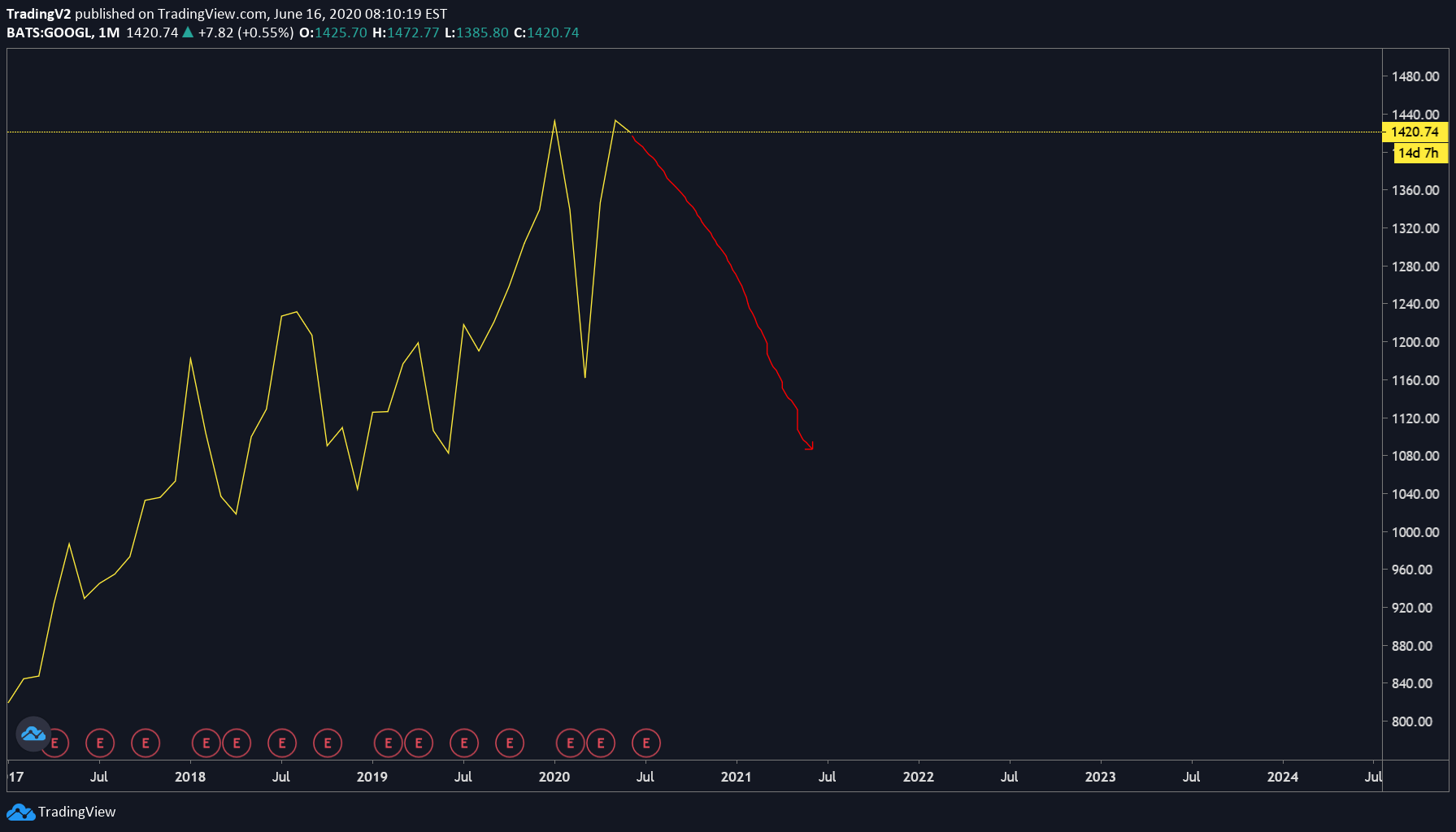Click the 2020 time axis label
Image resolution: width=1456 pixels, height=832 pixels.
pyautogui.click(x=554, y=777)
